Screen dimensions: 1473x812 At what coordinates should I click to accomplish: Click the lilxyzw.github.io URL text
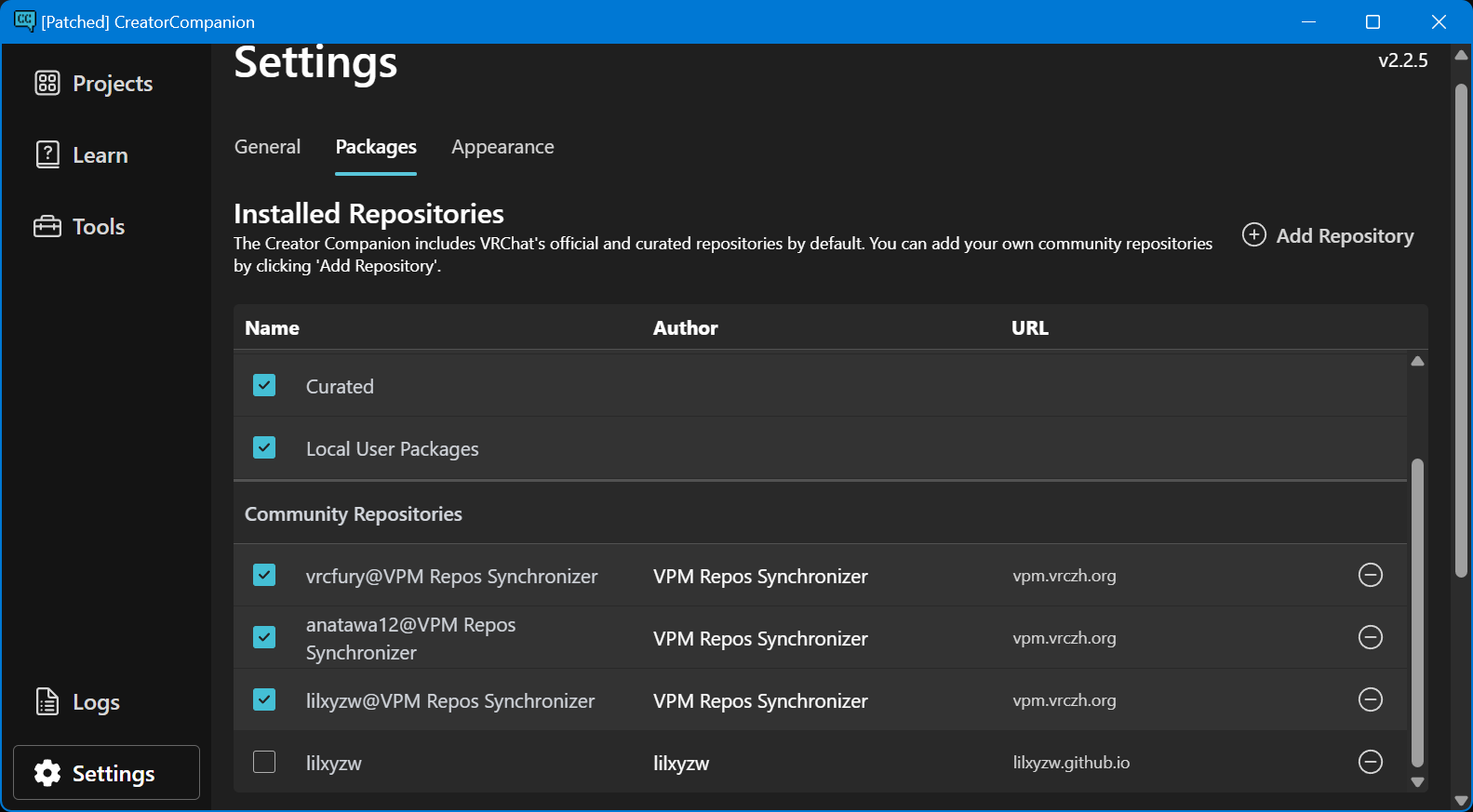pos(1071,762)
